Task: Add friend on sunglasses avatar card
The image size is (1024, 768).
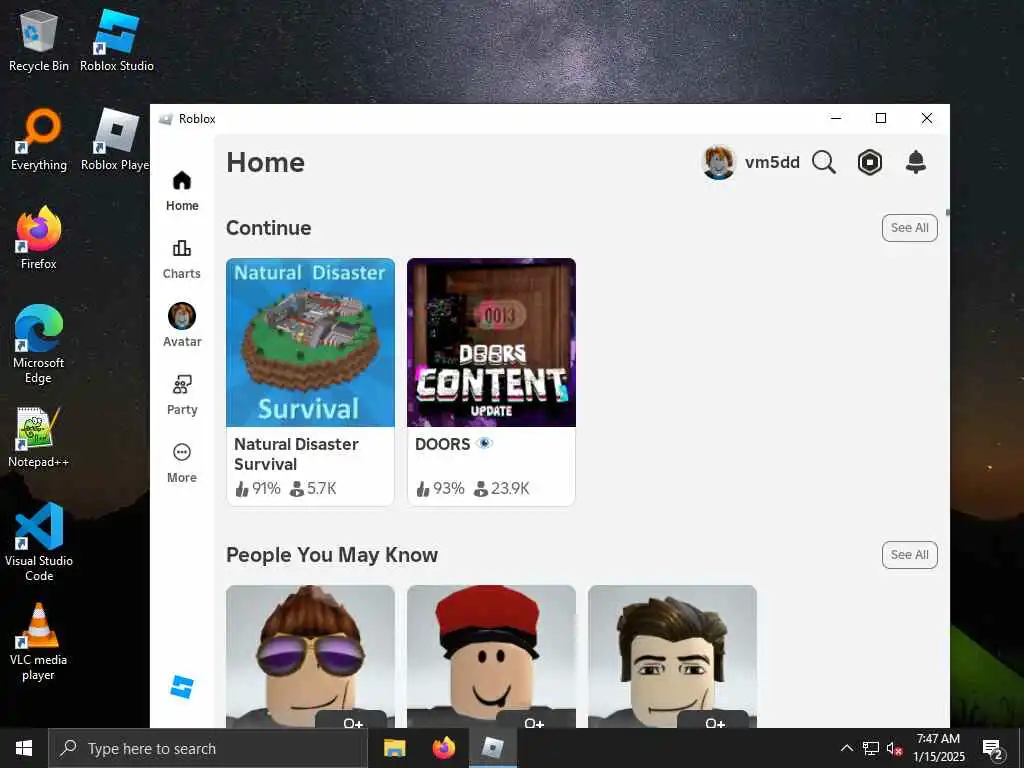Action: [x=353, y=721]
